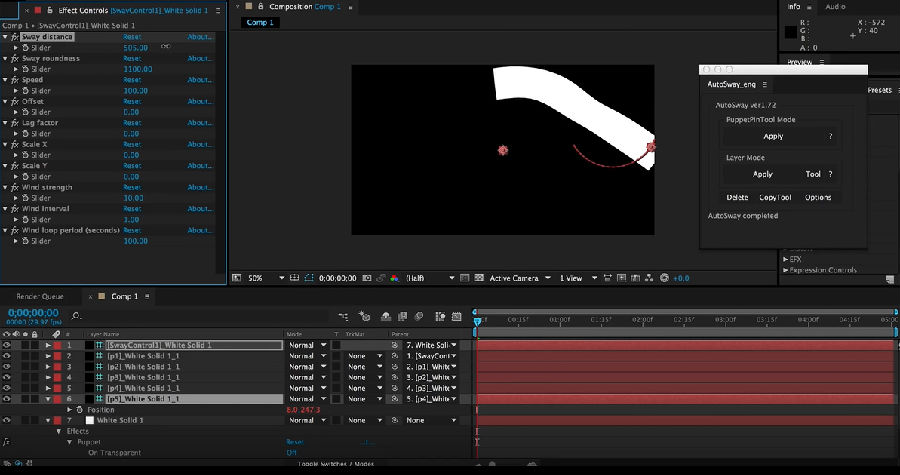Viewport: 900px width, 475px height.
Task: Toggle visibility of the p3 White Solid layer
Action: (7, 377)
